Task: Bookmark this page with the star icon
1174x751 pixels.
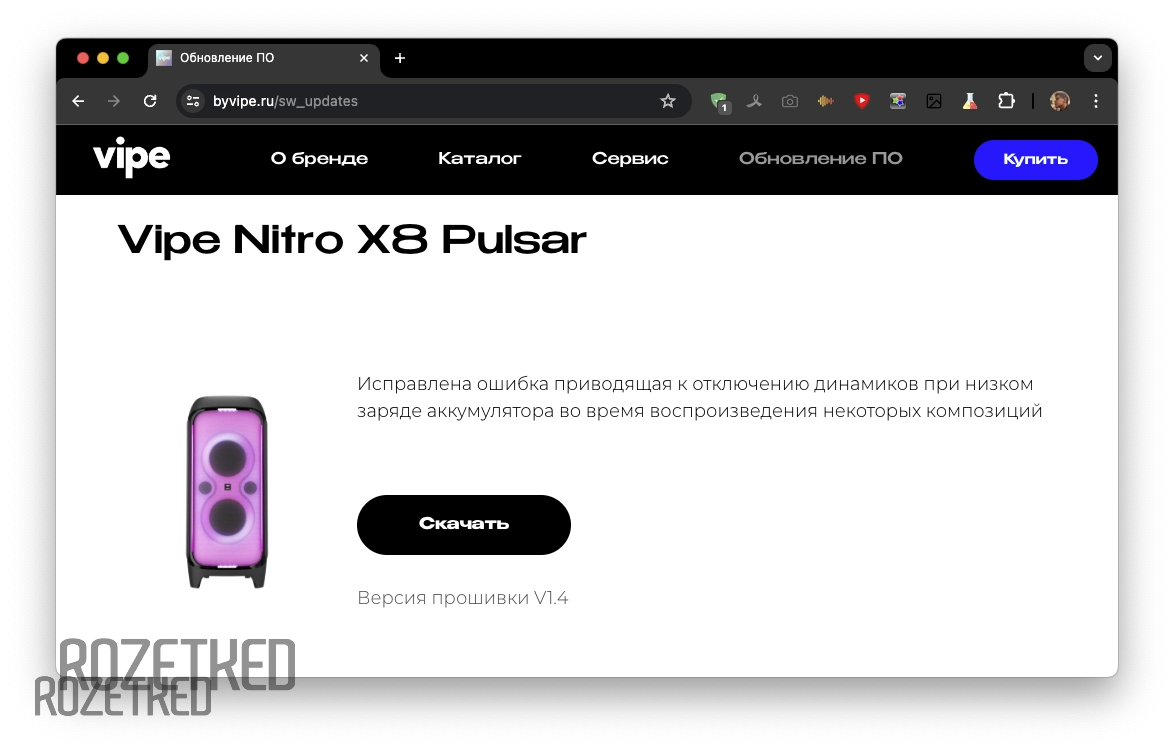Action: point(668,101)
